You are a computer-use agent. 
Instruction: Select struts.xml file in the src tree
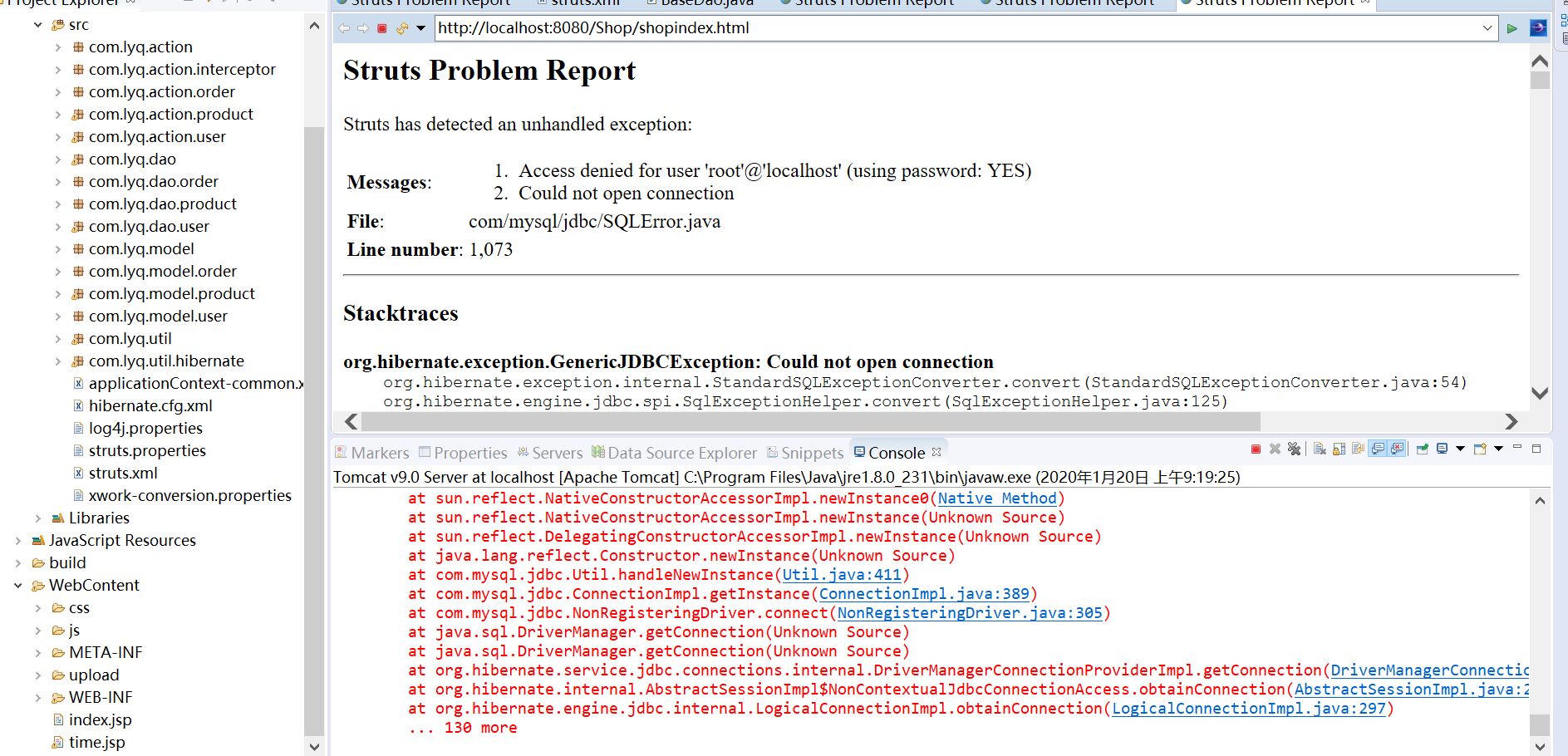tap(123, 474)
